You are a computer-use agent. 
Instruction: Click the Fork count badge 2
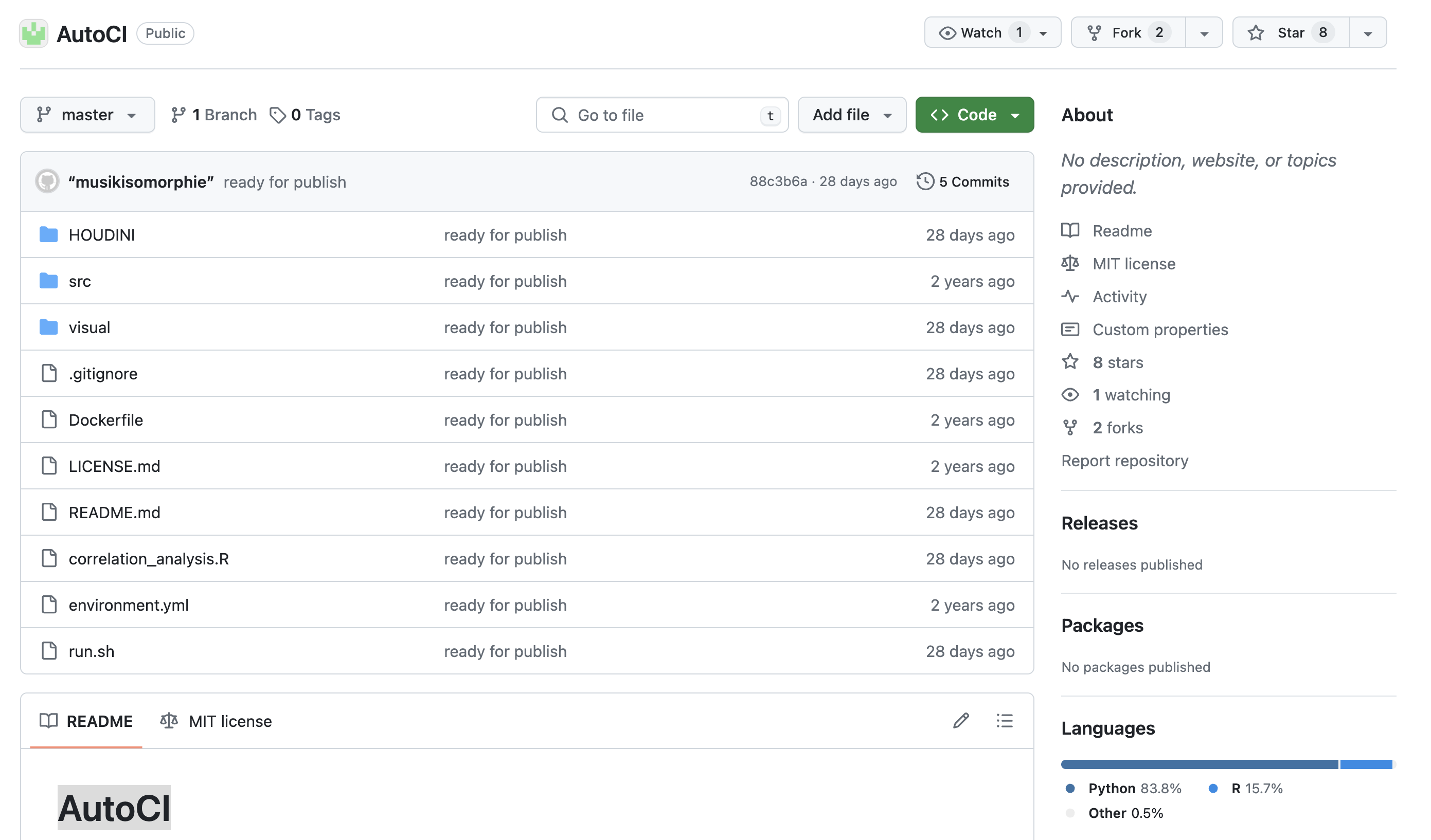(x=1159, y=32)
